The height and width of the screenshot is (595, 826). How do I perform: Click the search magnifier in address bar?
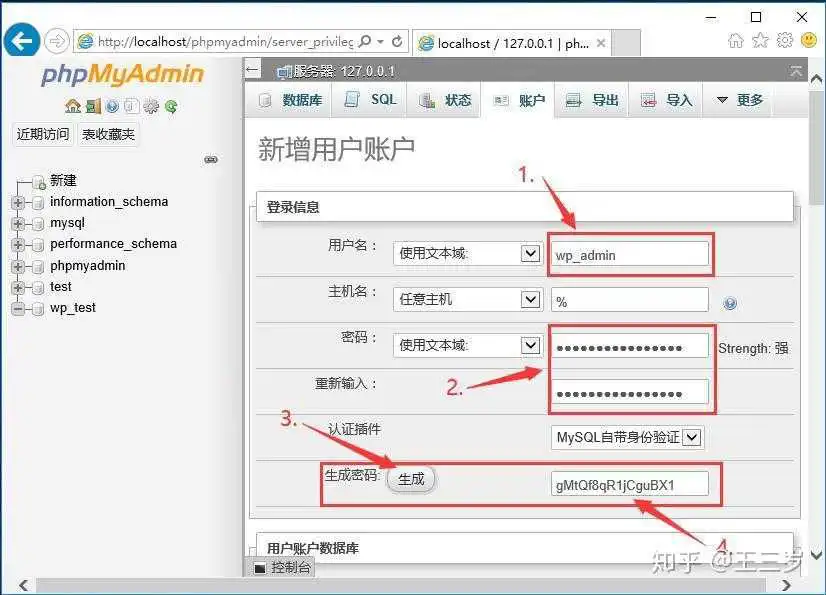pos(364,41)
